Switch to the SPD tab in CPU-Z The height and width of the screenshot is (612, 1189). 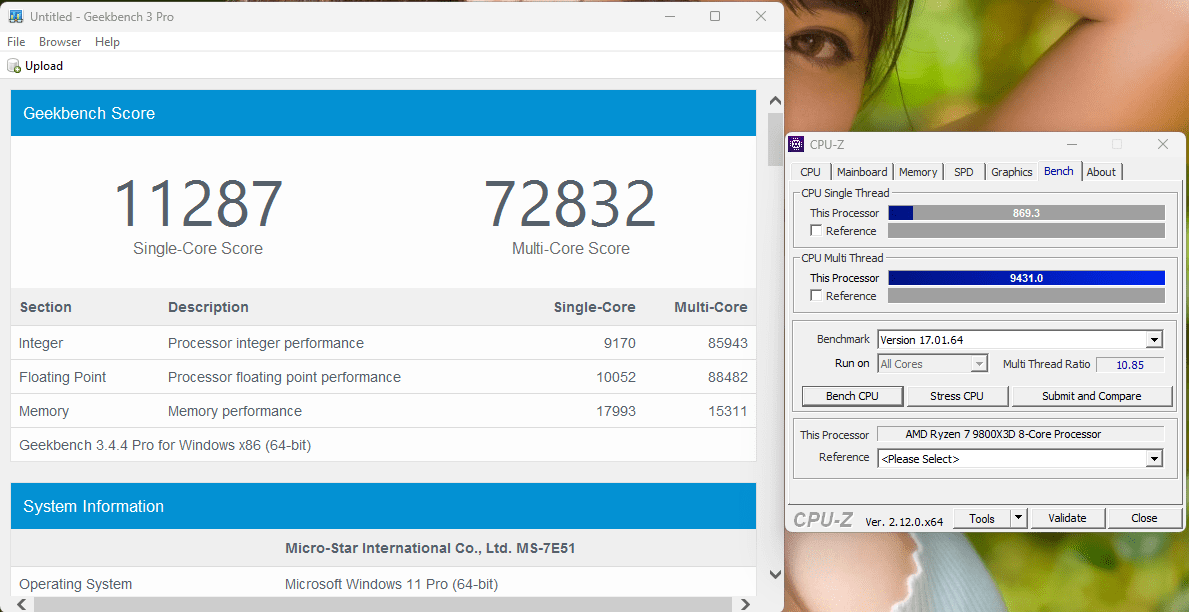tap(964, 172)
